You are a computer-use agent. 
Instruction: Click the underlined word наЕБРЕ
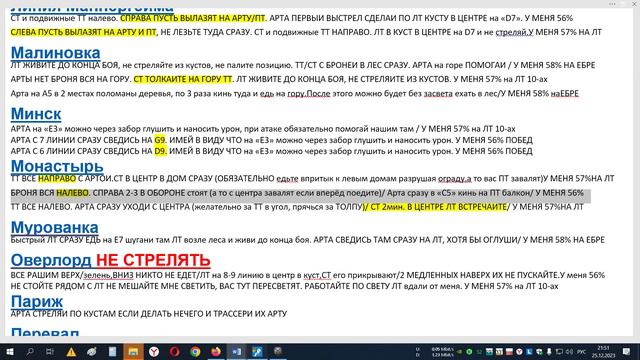tap(565, 93)
